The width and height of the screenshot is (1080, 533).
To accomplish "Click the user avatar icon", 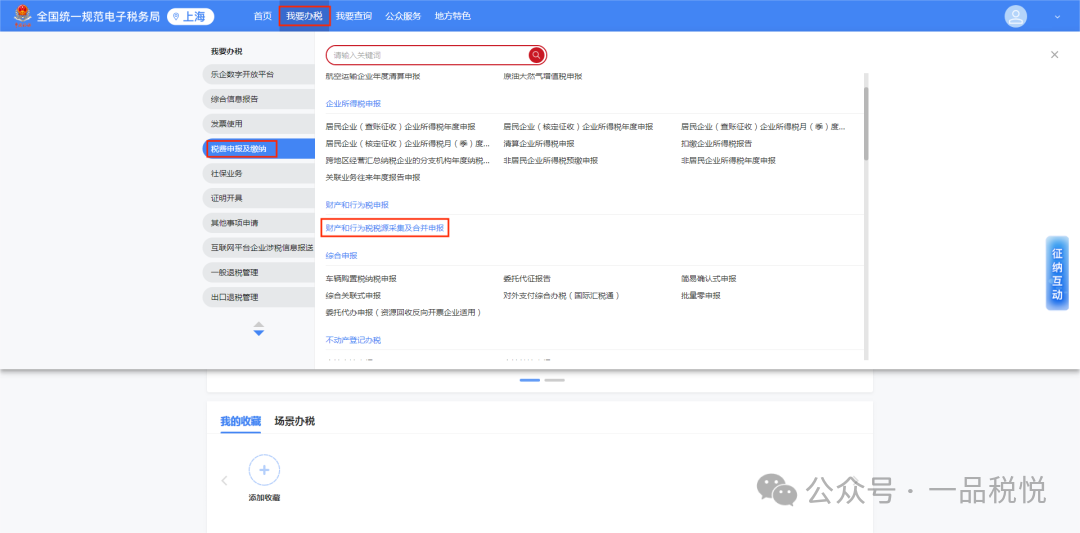I will (x=1015, y=16).
